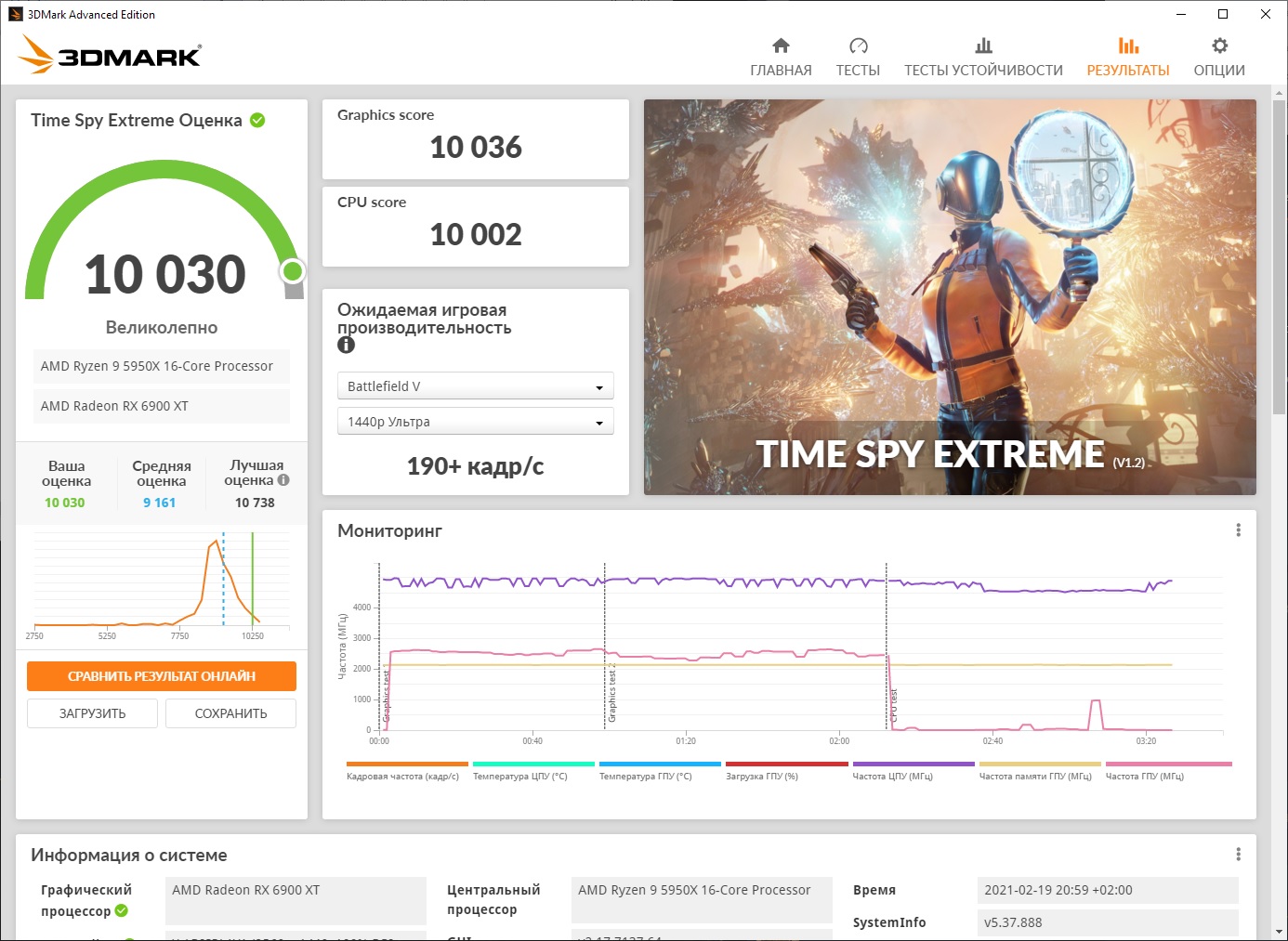
Task: Toggle Температура ЦПУ legend swatch
Action: click(533, 765)
